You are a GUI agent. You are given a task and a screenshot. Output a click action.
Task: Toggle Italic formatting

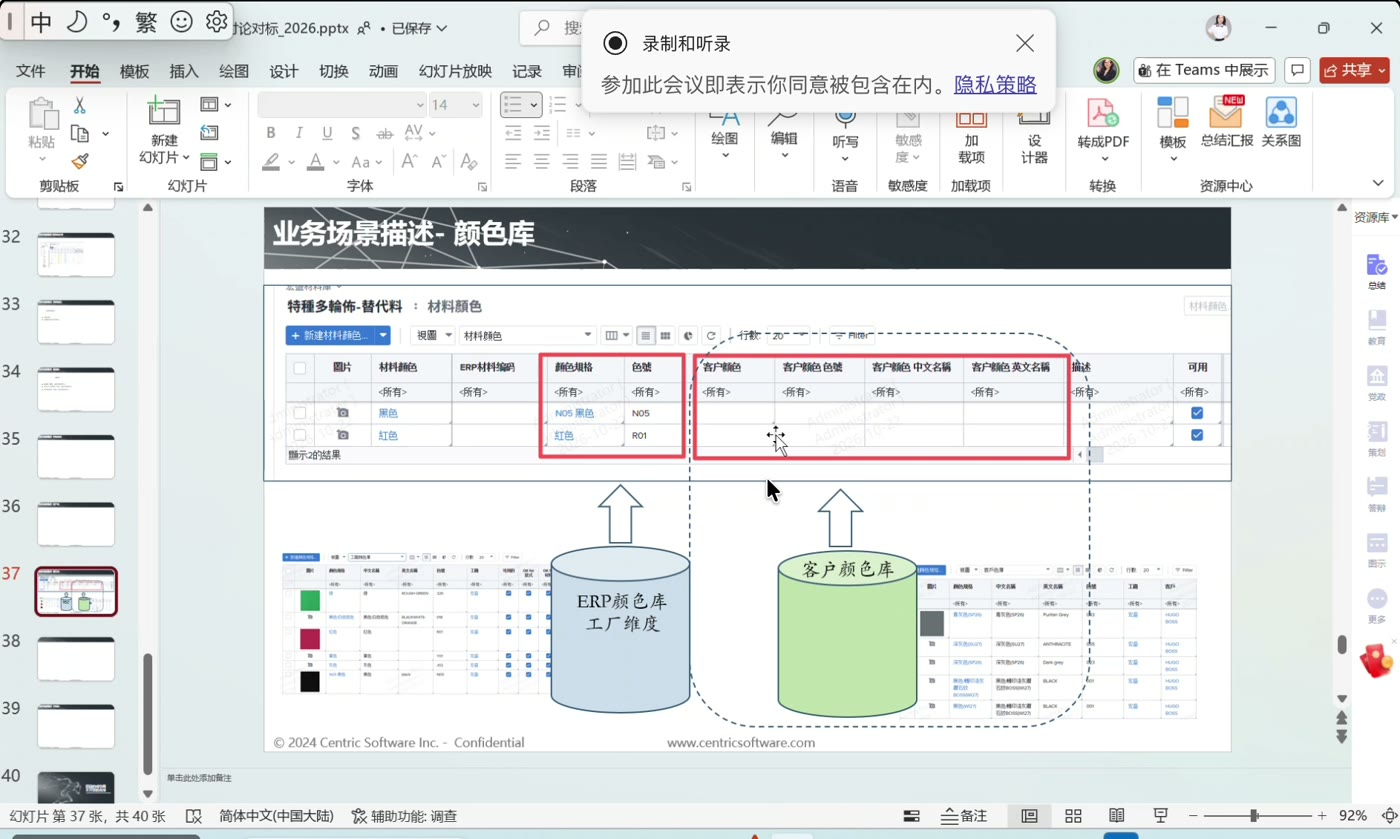click(299, 133)
